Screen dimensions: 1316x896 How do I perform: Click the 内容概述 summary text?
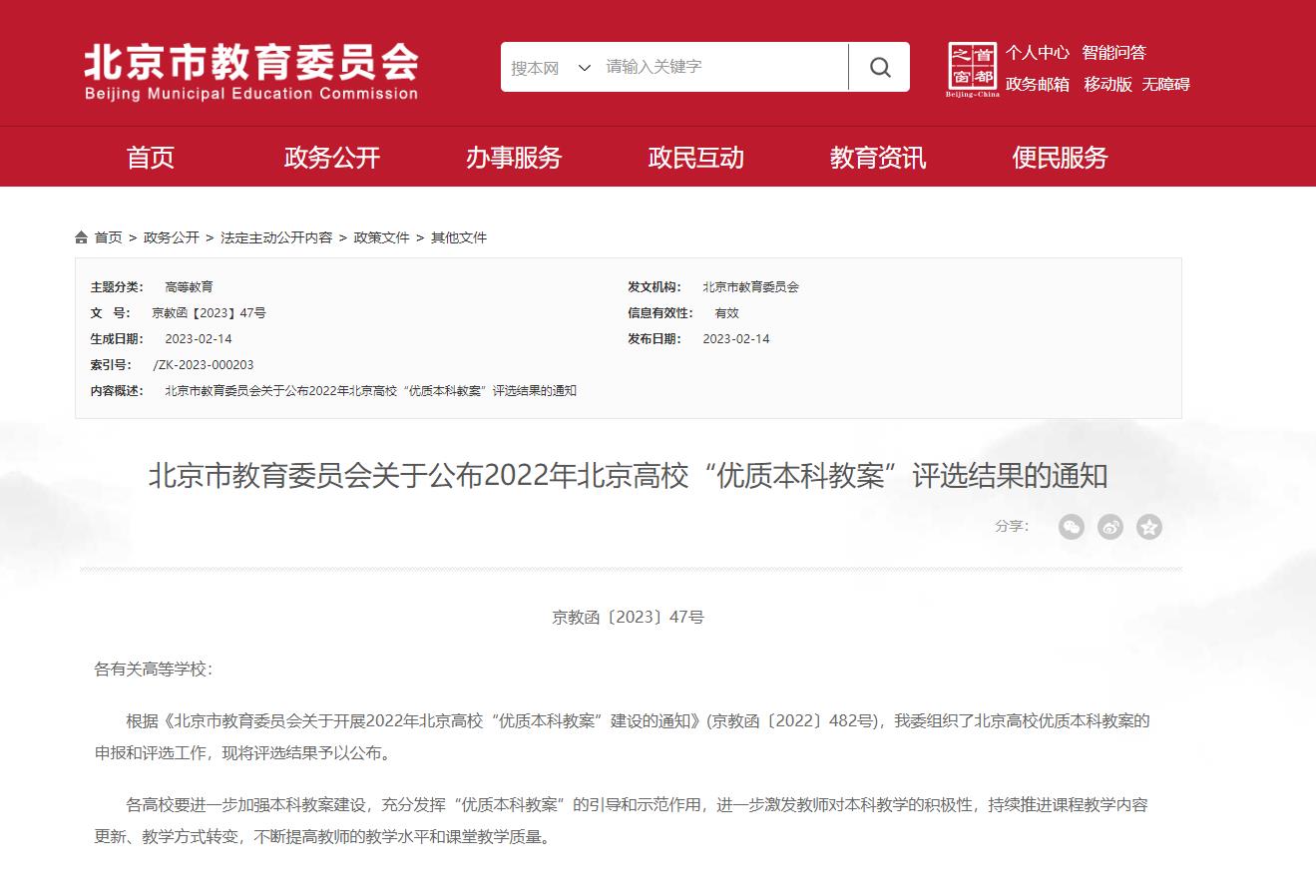point(370,391)
